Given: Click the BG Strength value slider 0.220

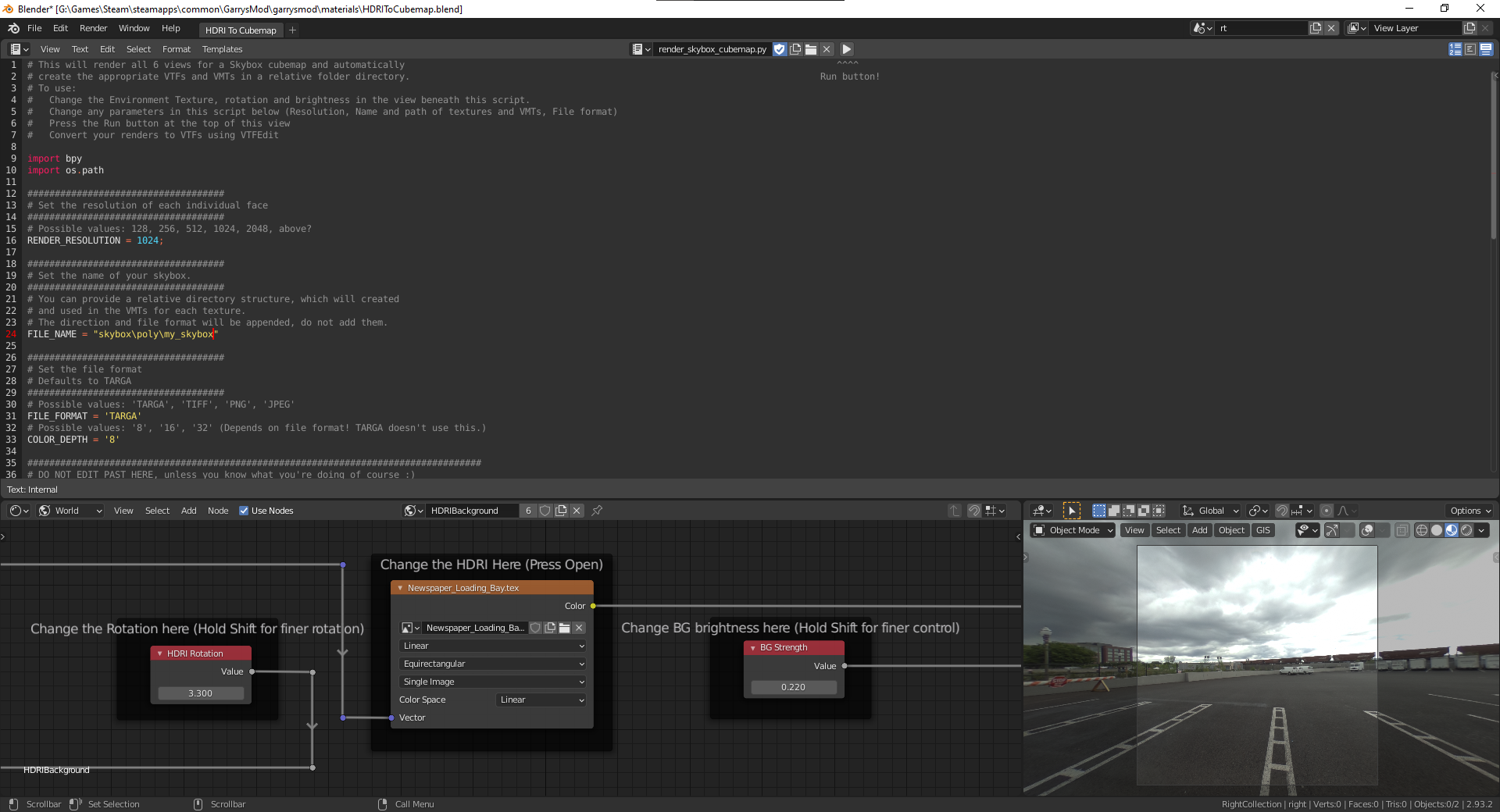Looking at the screenshot, I should tap(793, 687).
